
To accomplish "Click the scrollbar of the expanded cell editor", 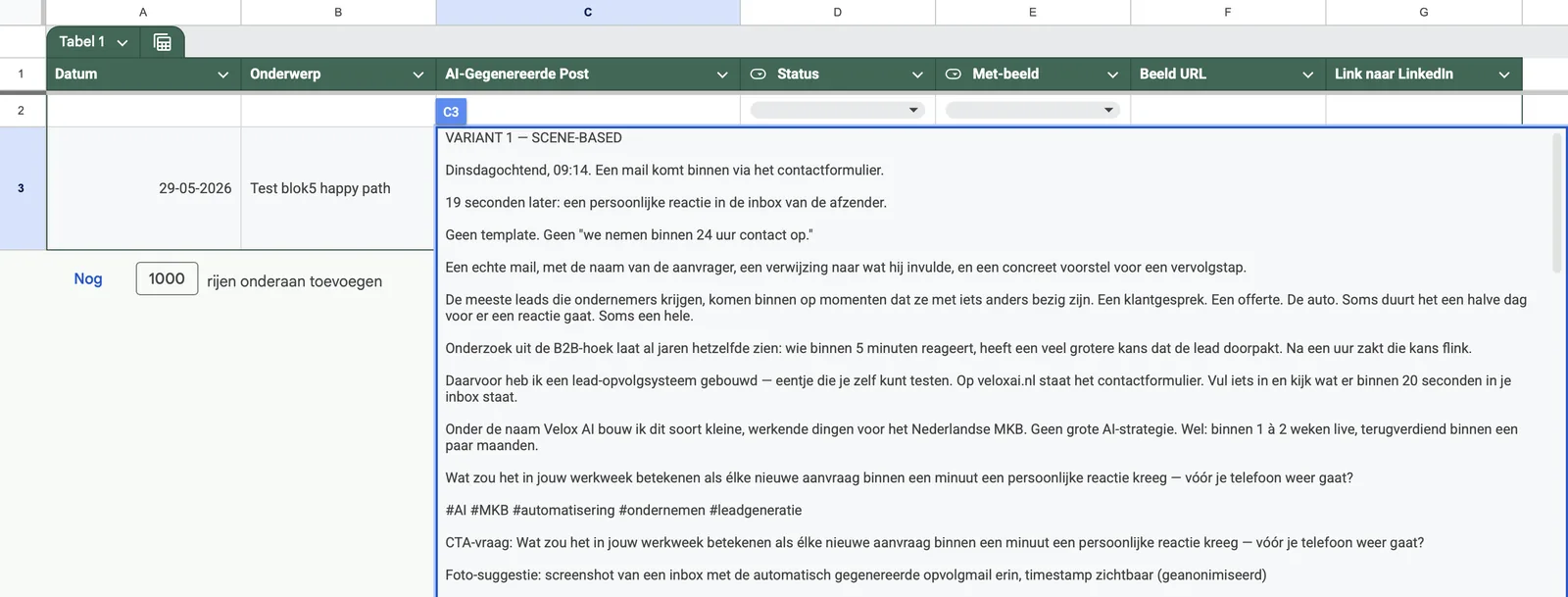I will pyautogui.click(x=1557, y=203).
